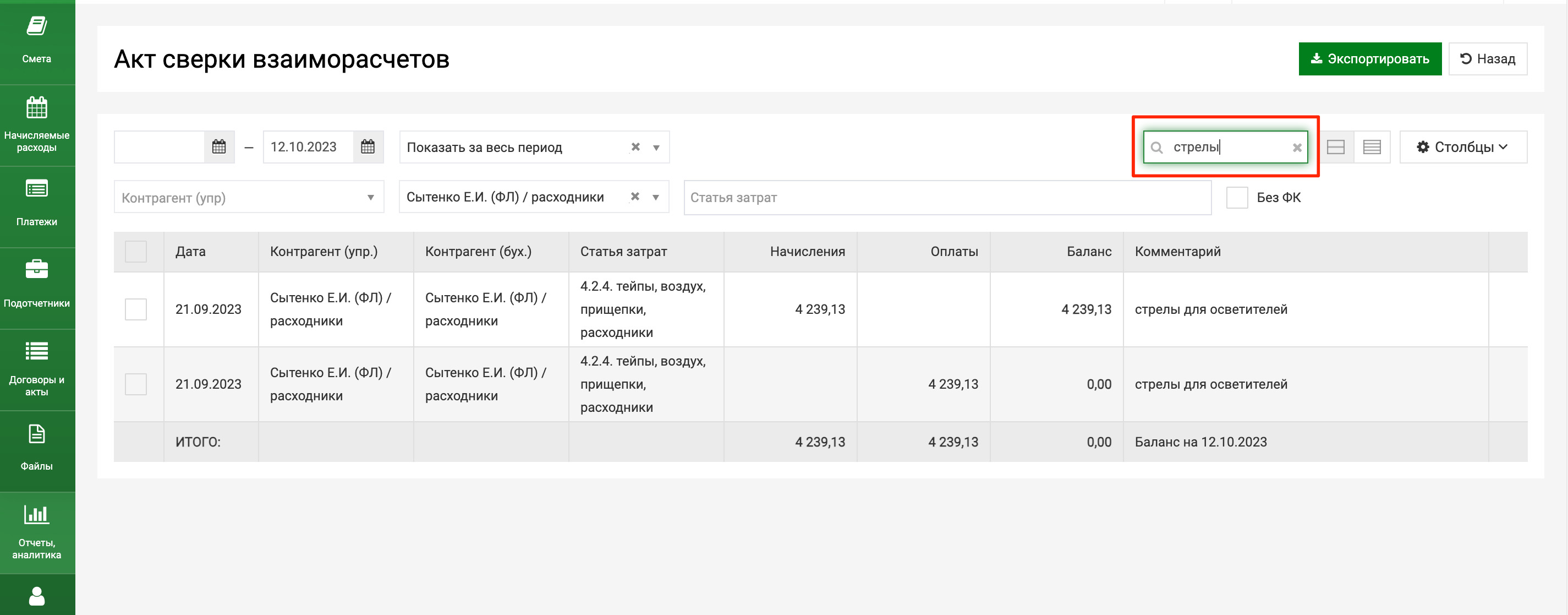The width and height of the screenshot is (1568, 615).
Task: Open Договоры и акты list section
Action: coord(36,369)
